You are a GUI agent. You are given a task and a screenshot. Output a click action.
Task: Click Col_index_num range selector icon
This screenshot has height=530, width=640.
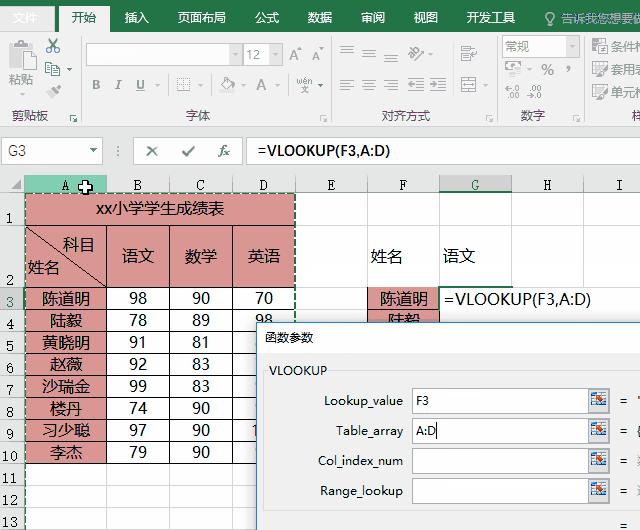599,460
